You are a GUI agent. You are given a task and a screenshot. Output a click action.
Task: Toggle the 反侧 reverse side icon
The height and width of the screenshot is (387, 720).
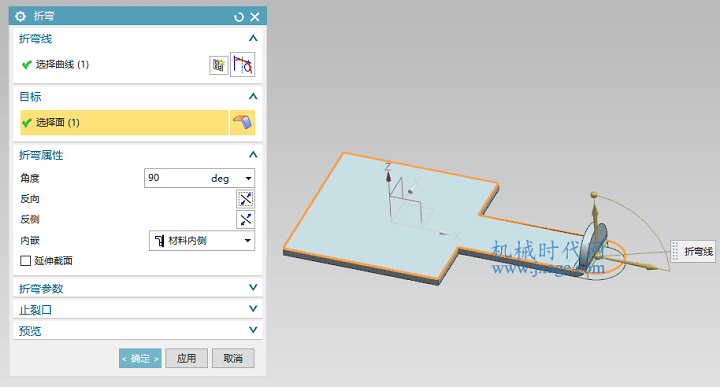(246, 219)
